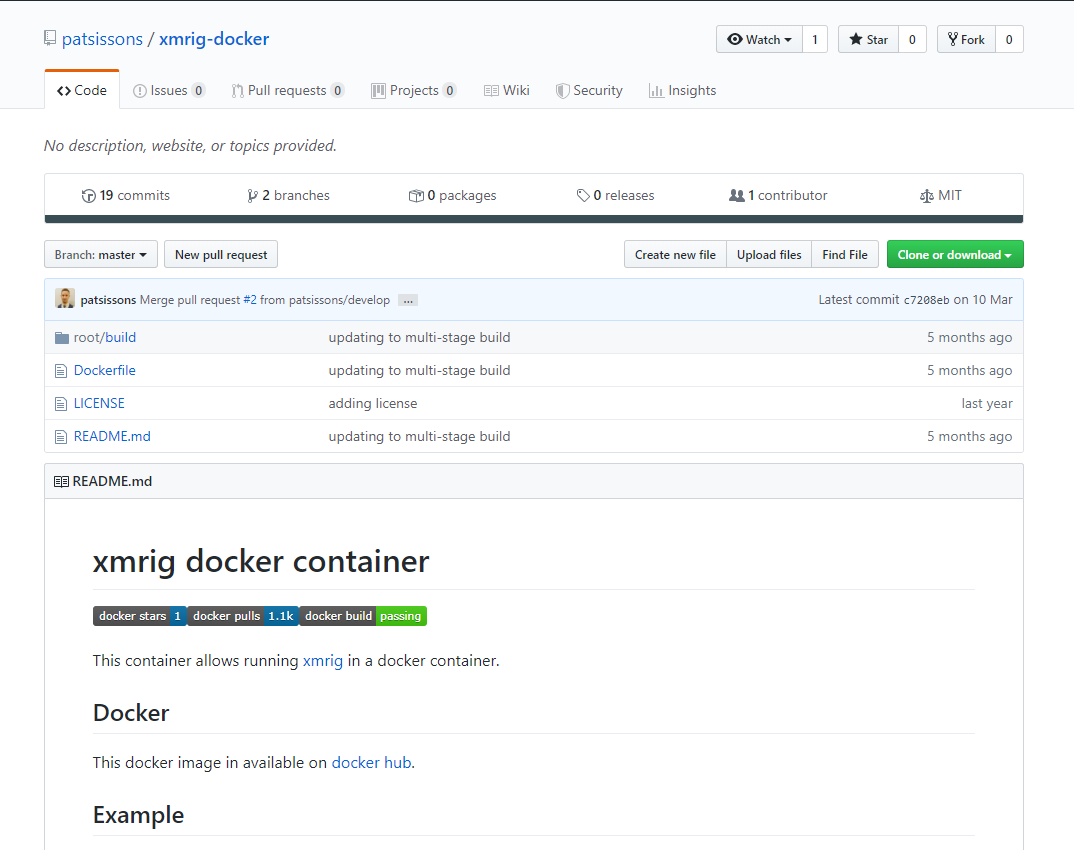Image resolution: width=1074 pixels, height=850 pixels.
Task: Open the Projects tab
Action: pyautogui.click(x=414, y=90)
